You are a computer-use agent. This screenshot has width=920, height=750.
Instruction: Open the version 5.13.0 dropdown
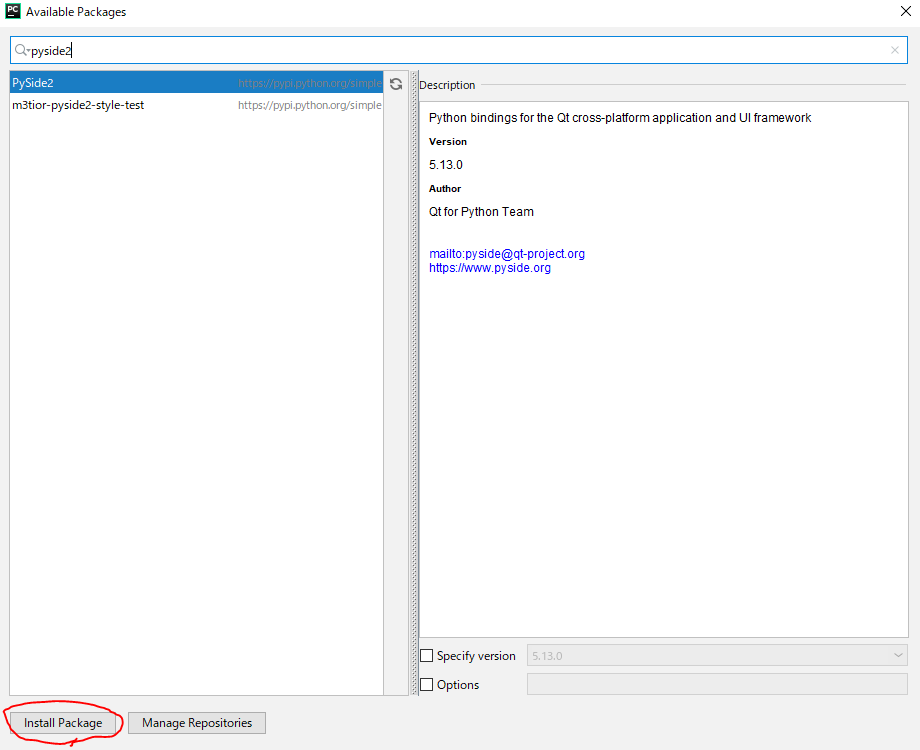pyautogui.click(x=717, y=656)
